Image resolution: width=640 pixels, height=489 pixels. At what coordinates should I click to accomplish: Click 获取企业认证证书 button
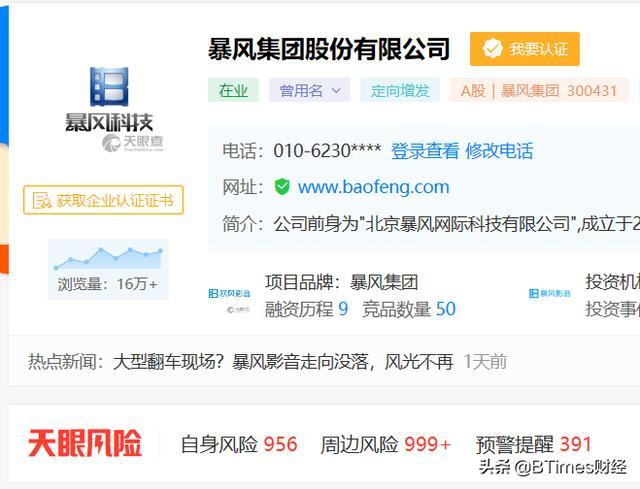pos(103,200)
